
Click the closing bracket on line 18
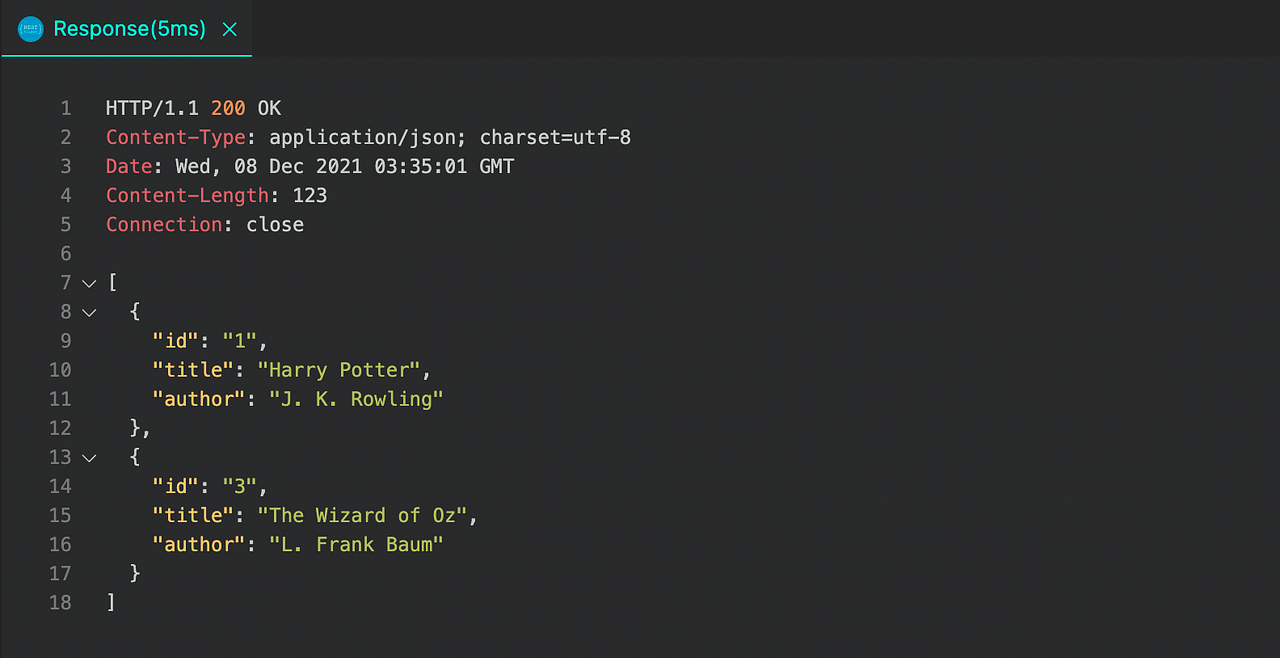coord(113,602)
